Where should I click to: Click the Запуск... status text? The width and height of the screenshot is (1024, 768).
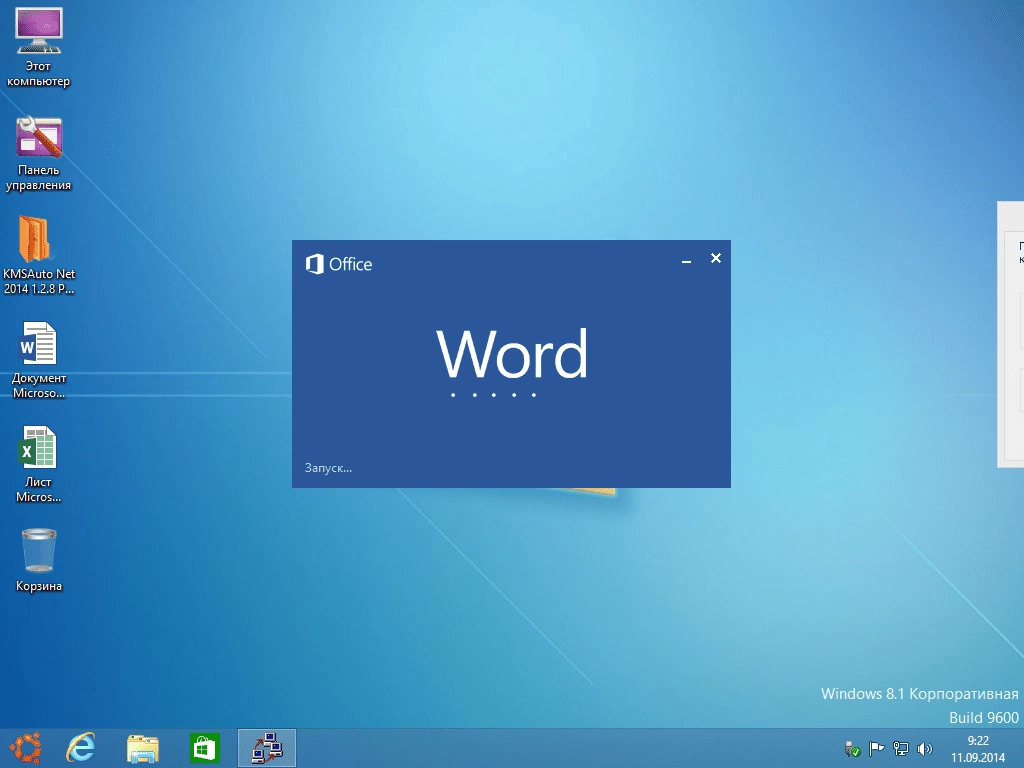(x=328, y=468)
